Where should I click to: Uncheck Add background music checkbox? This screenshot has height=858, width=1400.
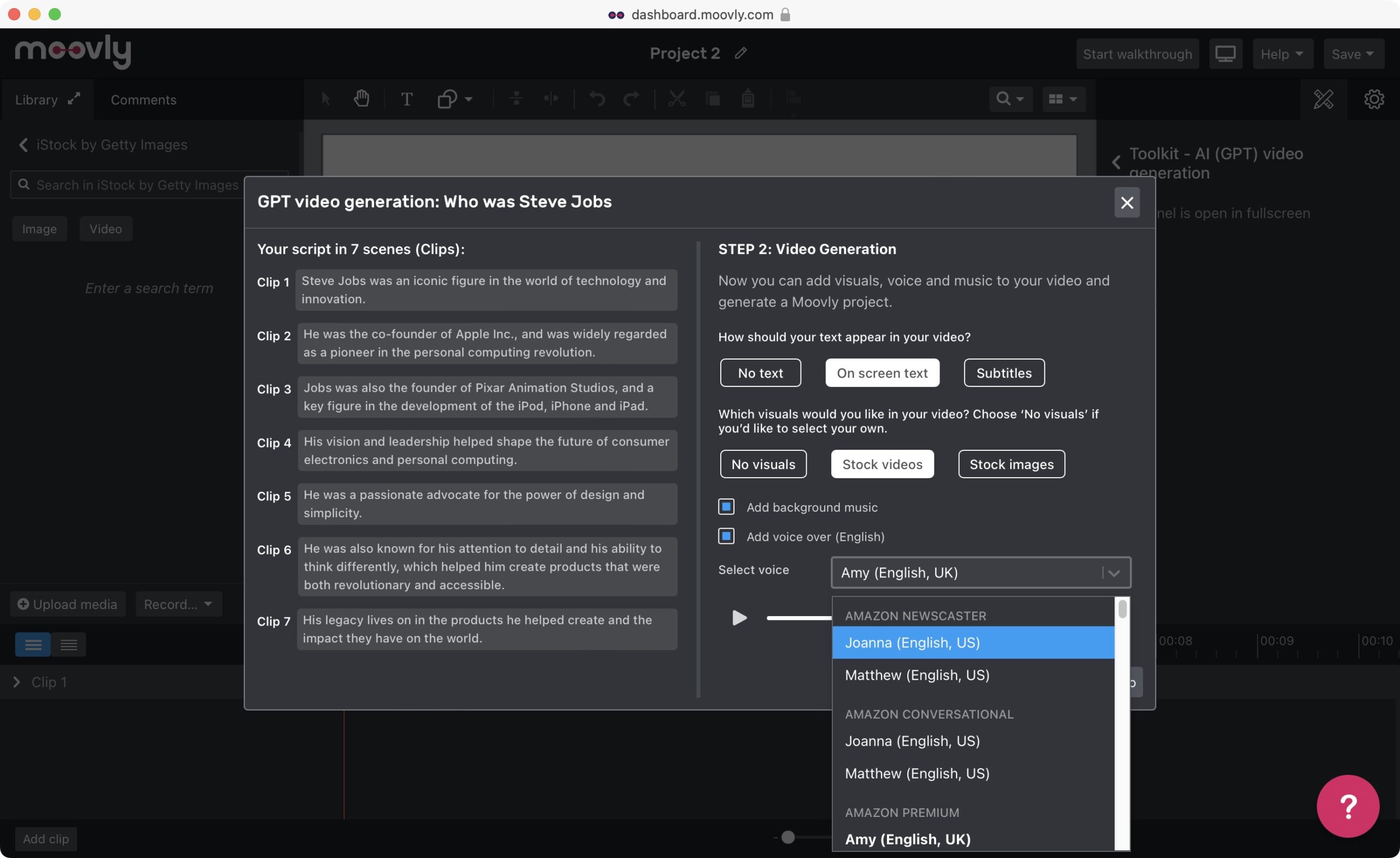tap(726, 507)
